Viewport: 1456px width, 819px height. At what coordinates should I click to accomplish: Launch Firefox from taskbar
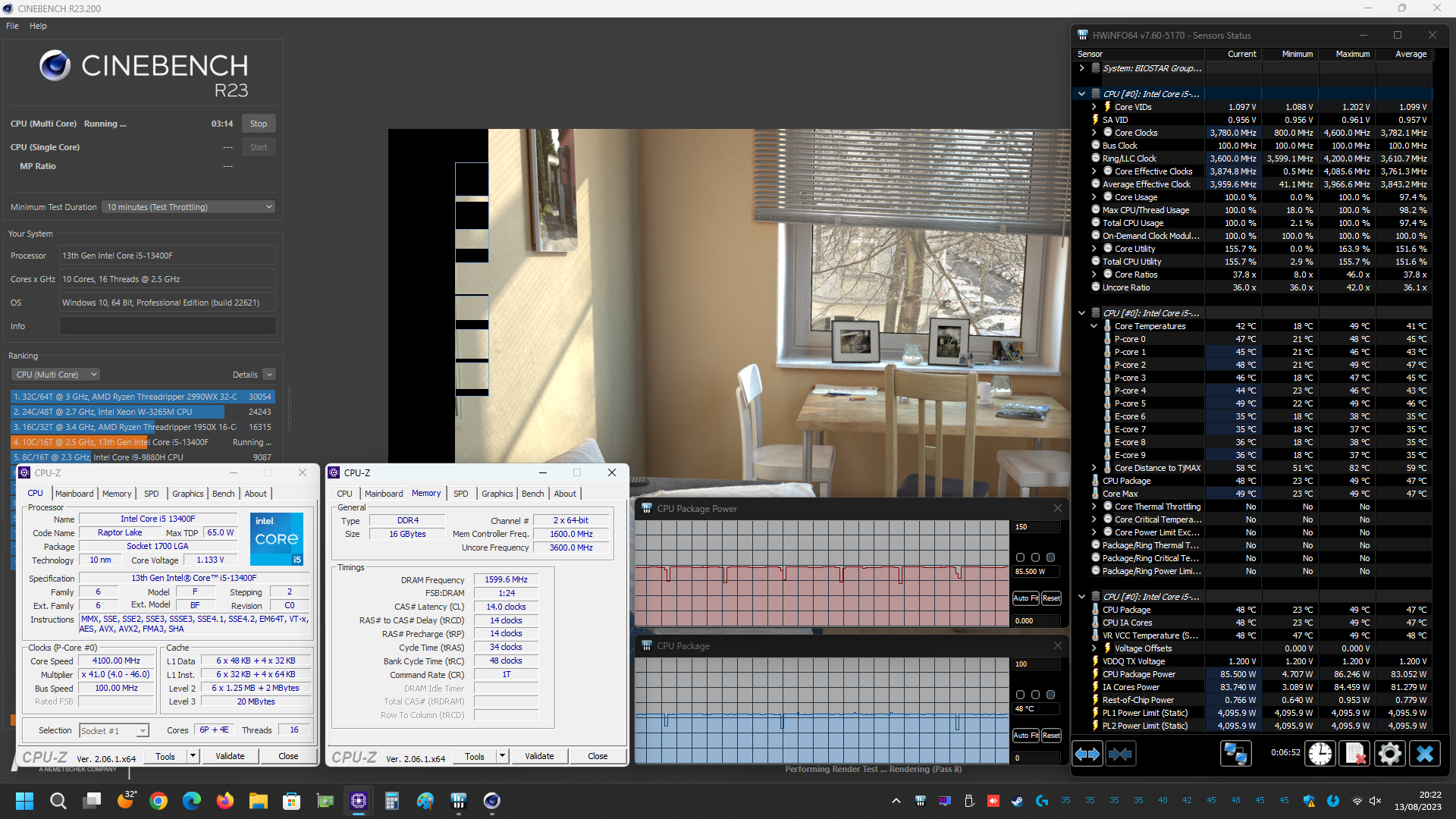click(x=225, y=801)
